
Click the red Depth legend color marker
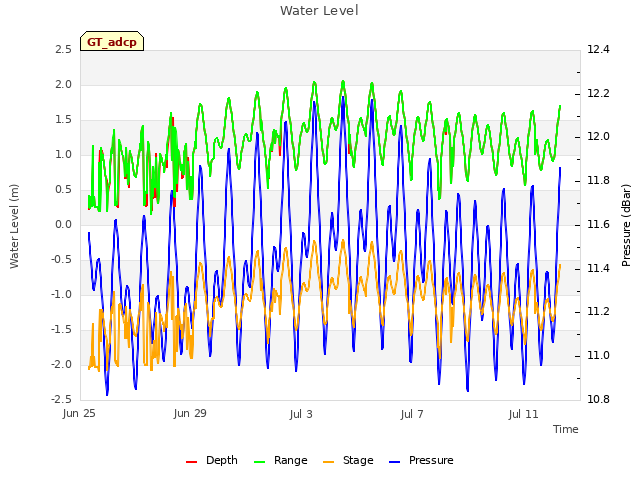pos(191,462)
